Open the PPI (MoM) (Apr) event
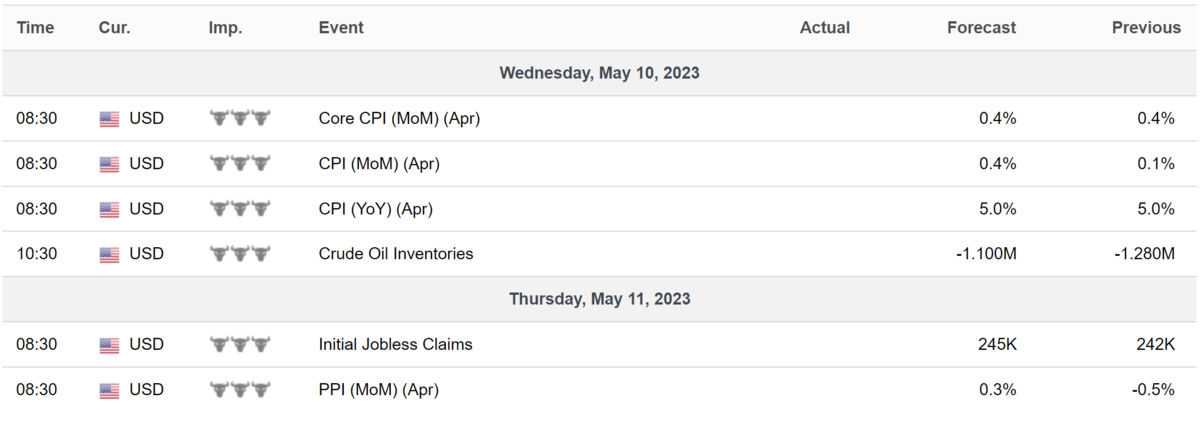Image resolution: width=1200 pixels, height=425 pixels. [x=379, y=389]
